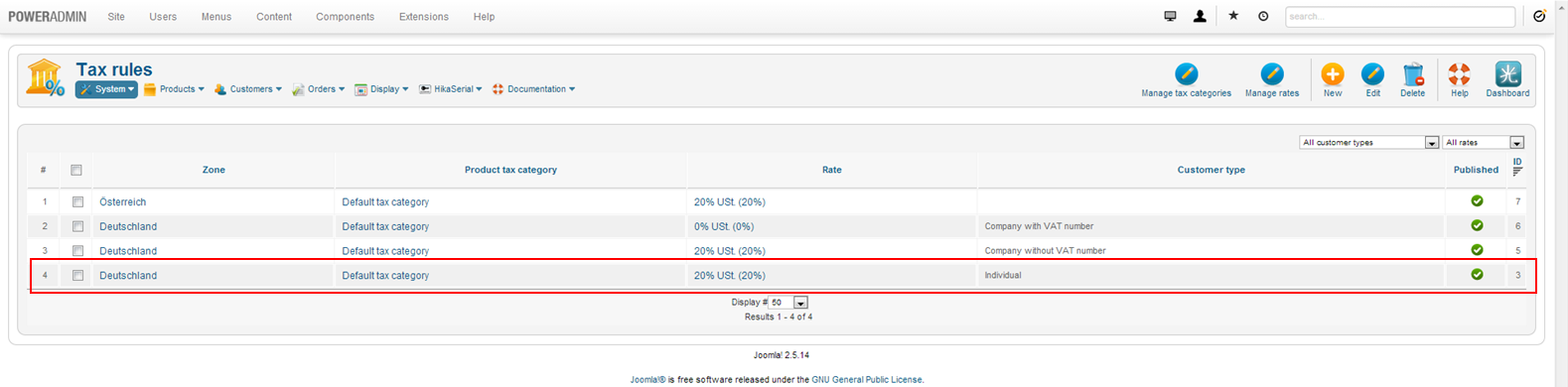Click the star favorites icon
Screen dimensions: 1568x387
pos(1233,16)
